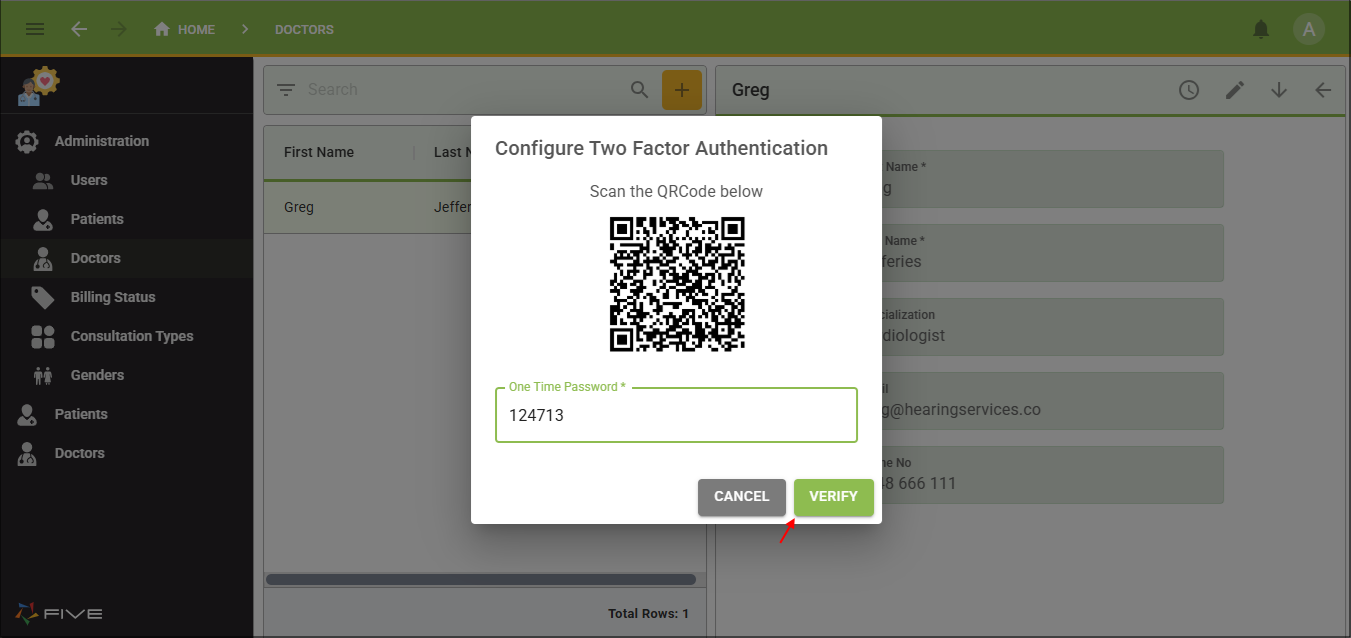Click the VERIFY button

(x=833, y=497)
